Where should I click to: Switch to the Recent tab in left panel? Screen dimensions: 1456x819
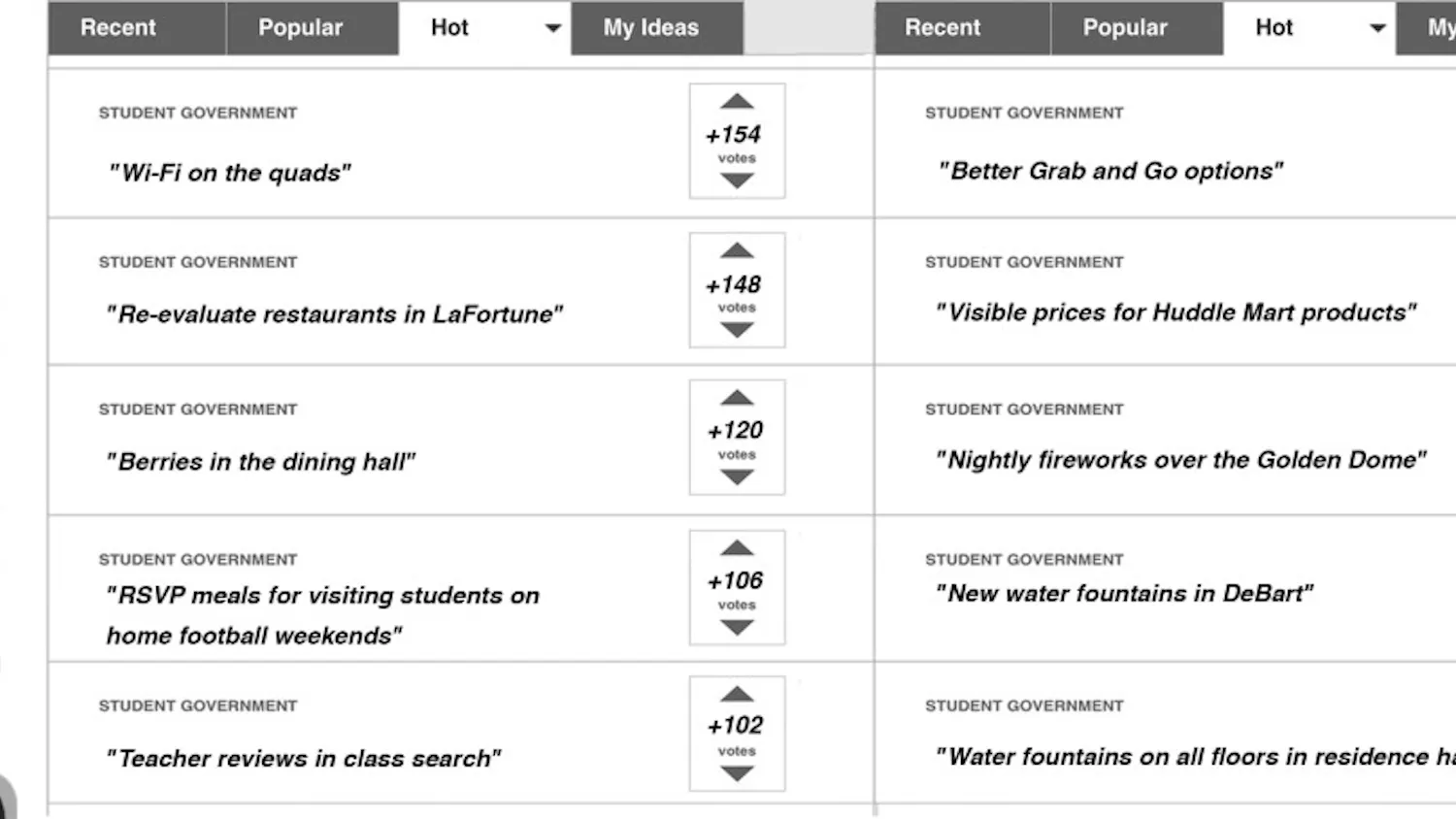[x=117, y=28]
